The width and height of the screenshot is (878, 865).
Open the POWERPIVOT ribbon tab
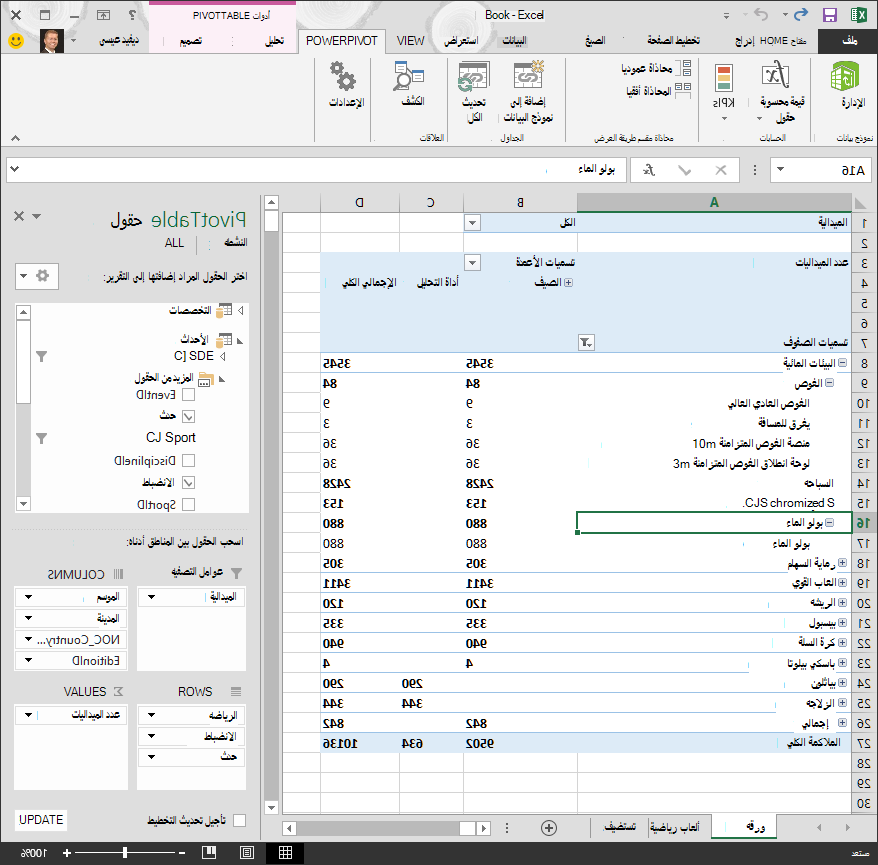click(342, 41)
